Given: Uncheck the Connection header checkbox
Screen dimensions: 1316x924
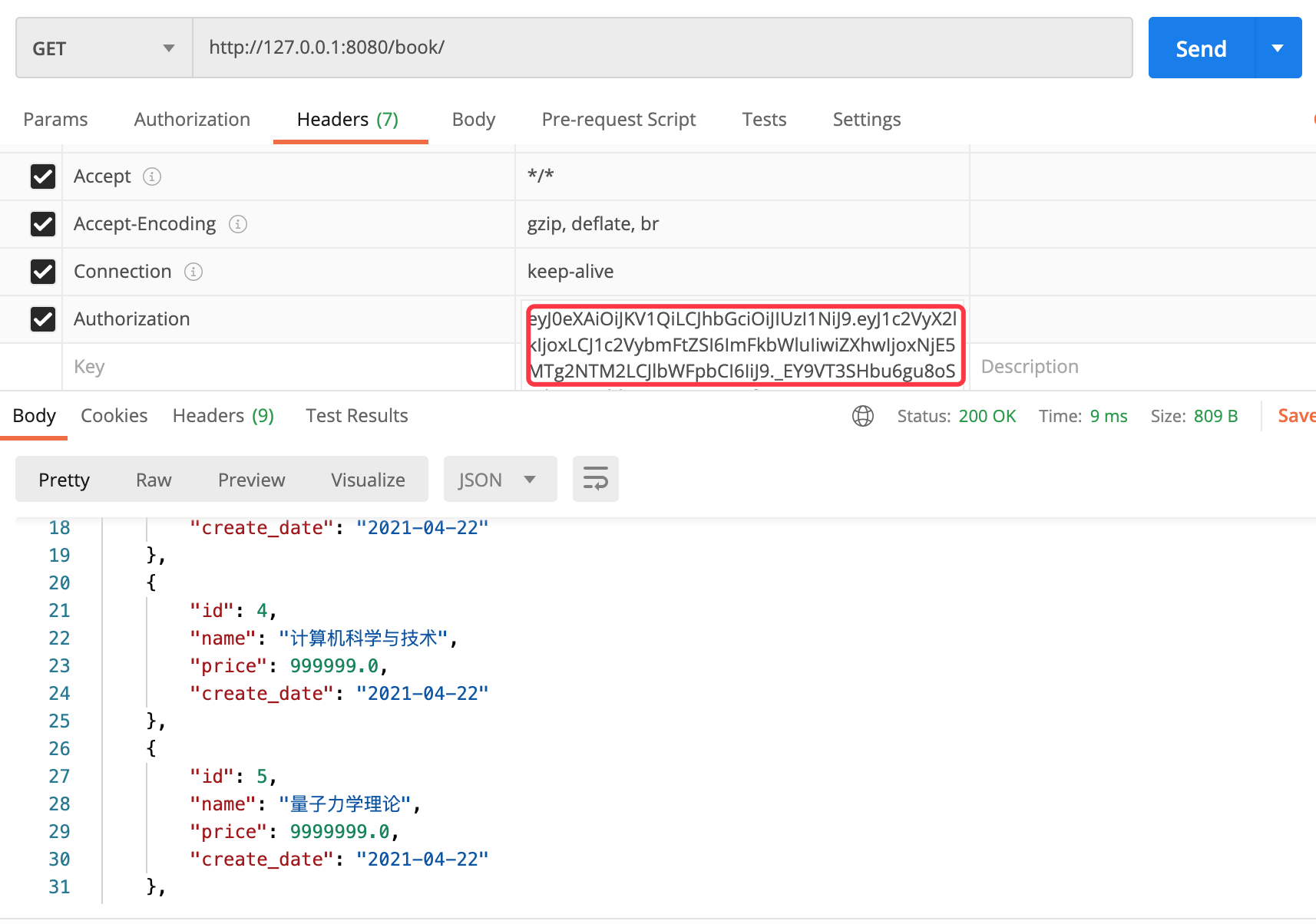Looking at the screenshot, I should tap(43, 272).
